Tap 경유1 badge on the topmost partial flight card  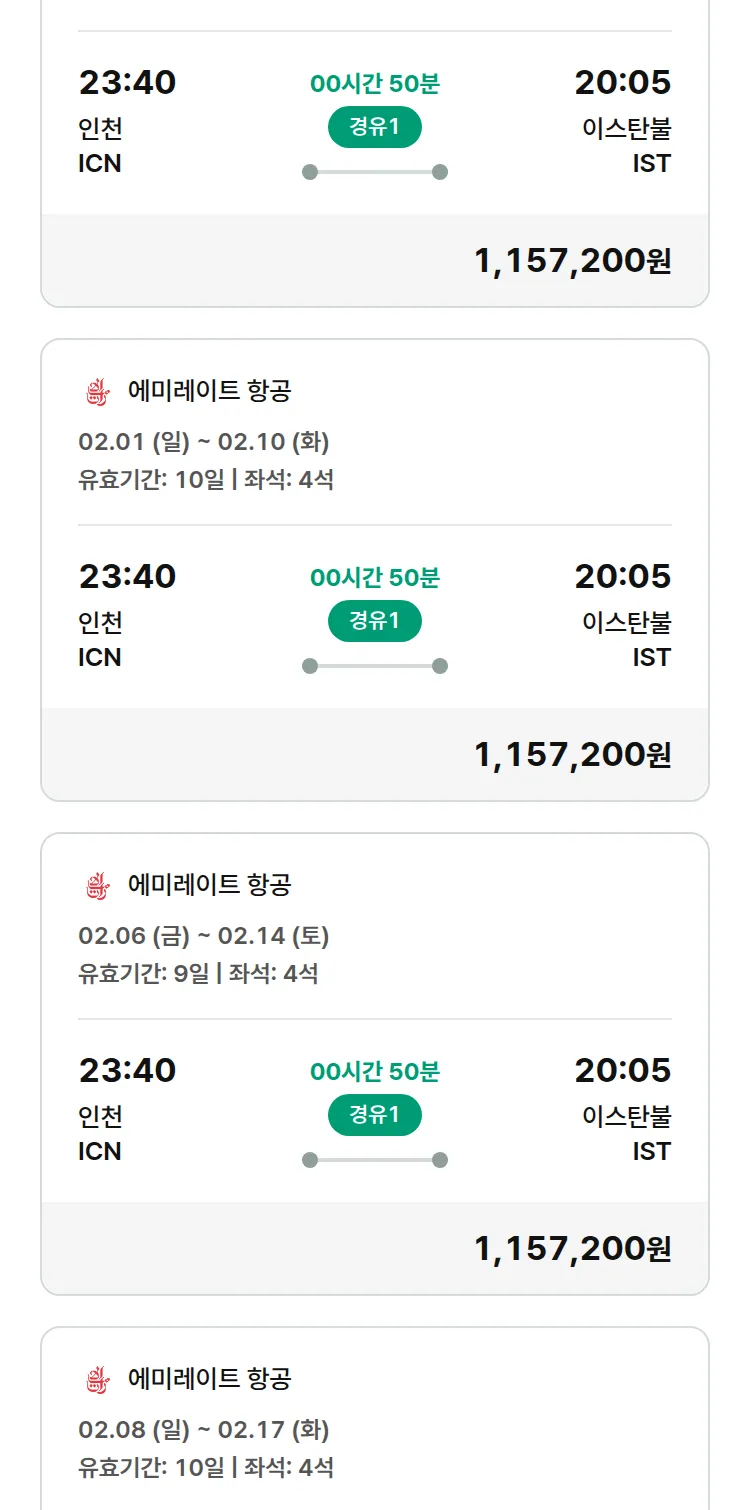pyautogui.click(x=375, y=127)
